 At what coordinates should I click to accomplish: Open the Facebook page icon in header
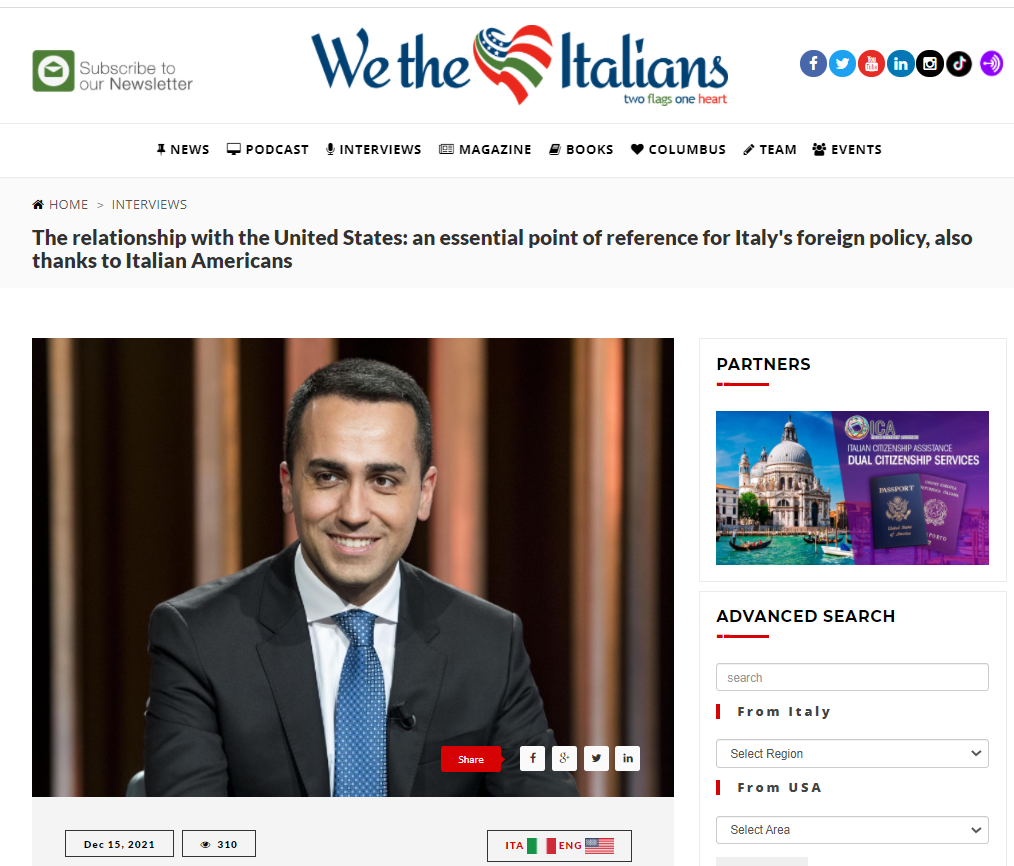(813, 63)
